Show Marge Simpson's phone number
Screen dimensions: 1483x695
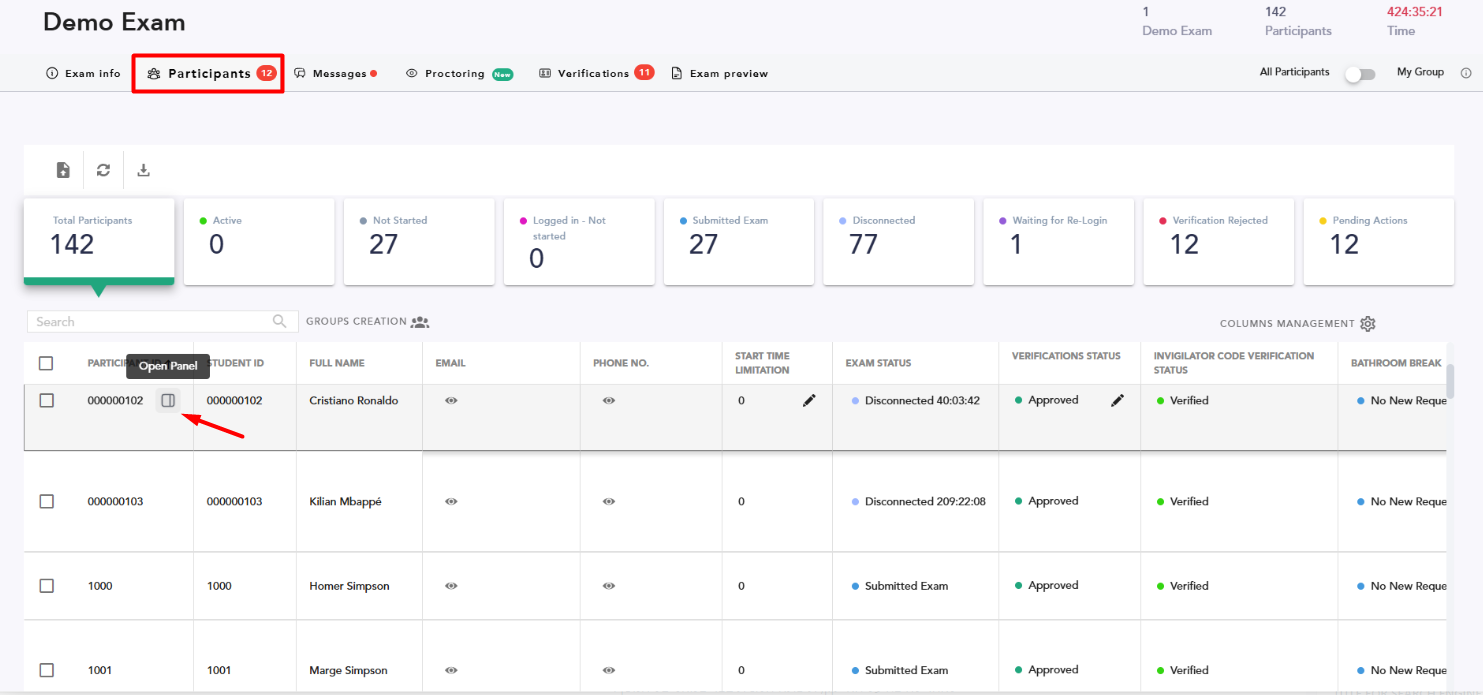(609, 670)
